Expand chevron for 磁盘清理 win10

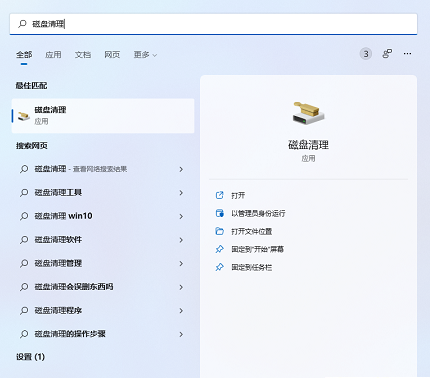[181, 216]
